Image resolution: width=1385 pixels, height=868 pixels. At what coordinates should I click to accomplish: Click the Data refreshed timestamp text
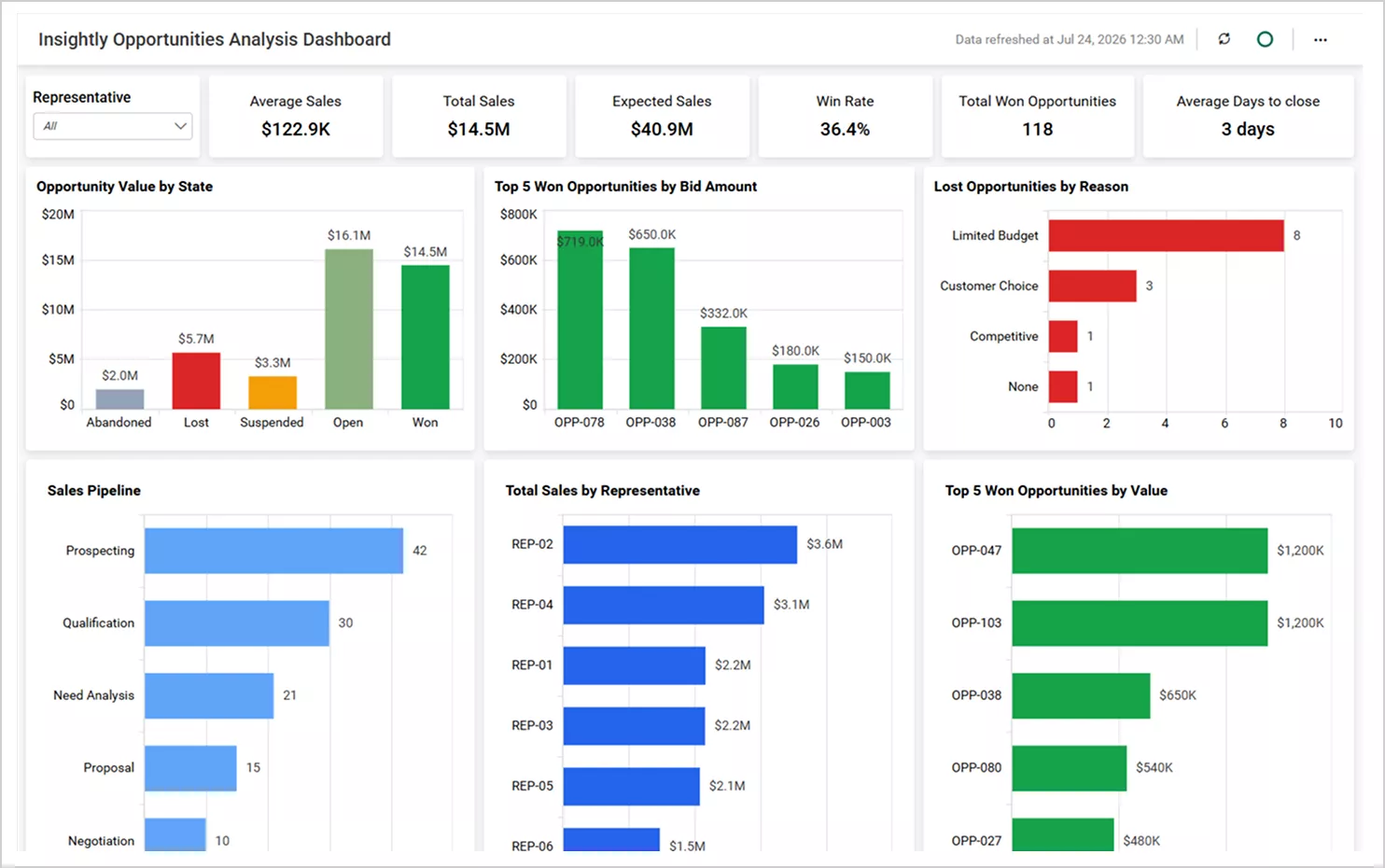(1070, 39)
